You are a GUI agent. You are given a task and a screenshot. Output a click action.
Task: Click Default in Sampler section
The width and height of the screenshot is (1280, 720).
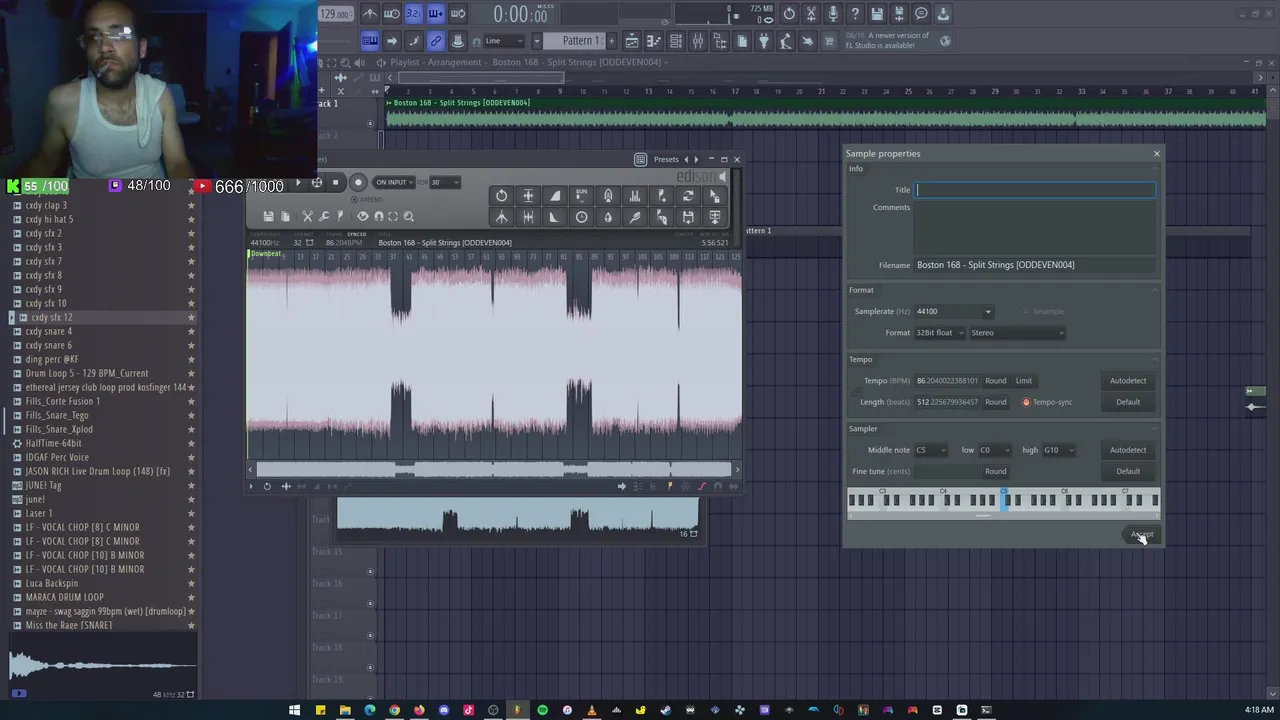pyautogui.click(x=1128, y=472)
